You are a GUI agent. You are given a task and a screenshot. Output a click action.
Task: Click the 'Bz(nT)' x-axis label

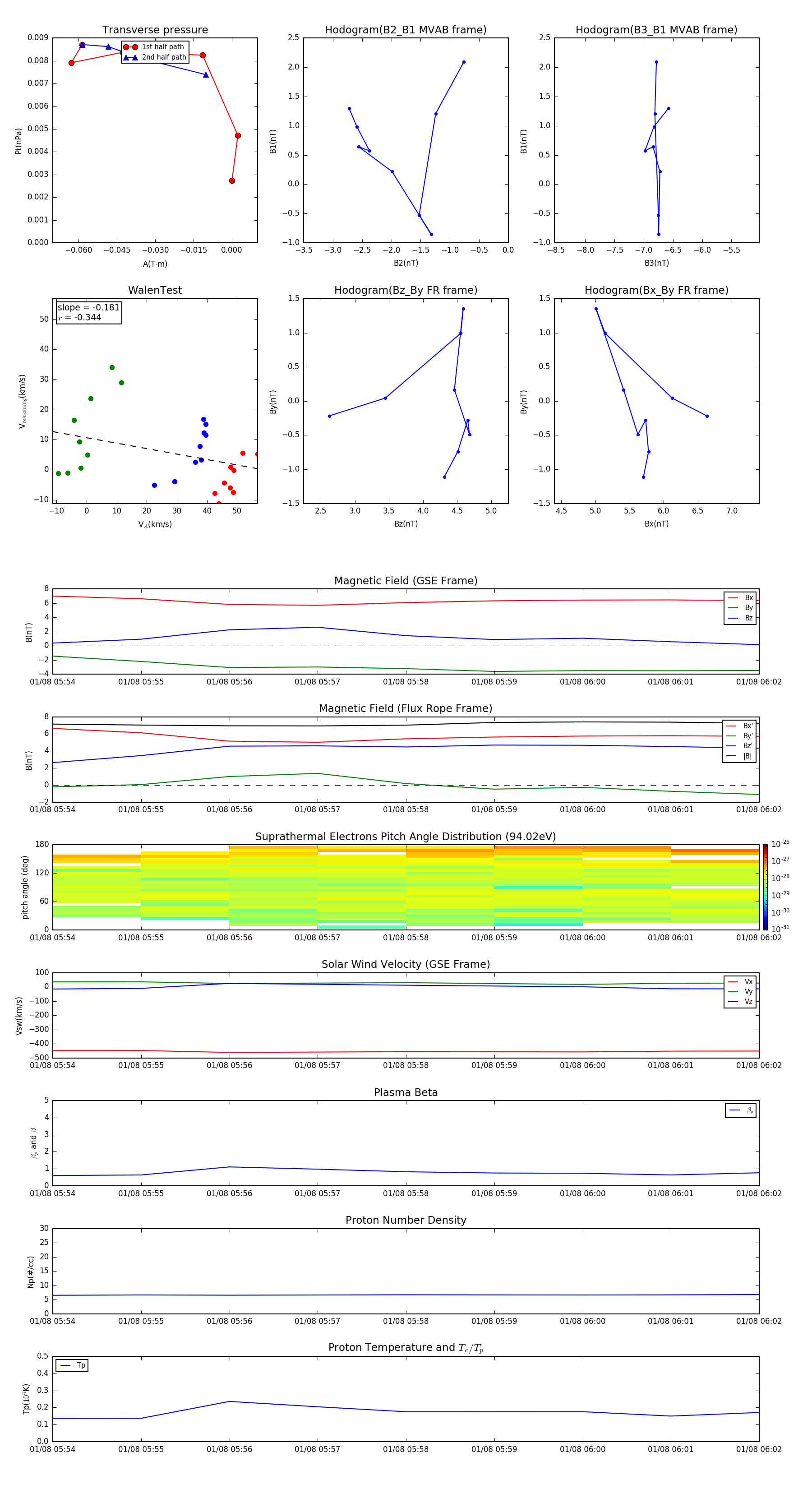tap(406, 524)
